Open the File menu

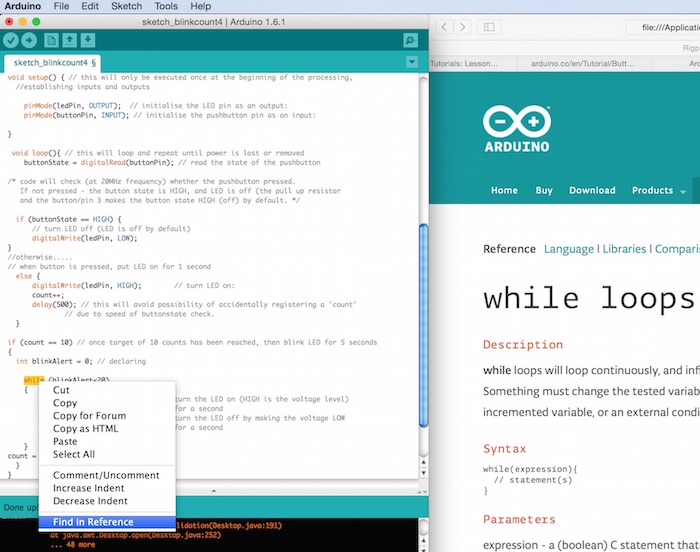[61, 6]
